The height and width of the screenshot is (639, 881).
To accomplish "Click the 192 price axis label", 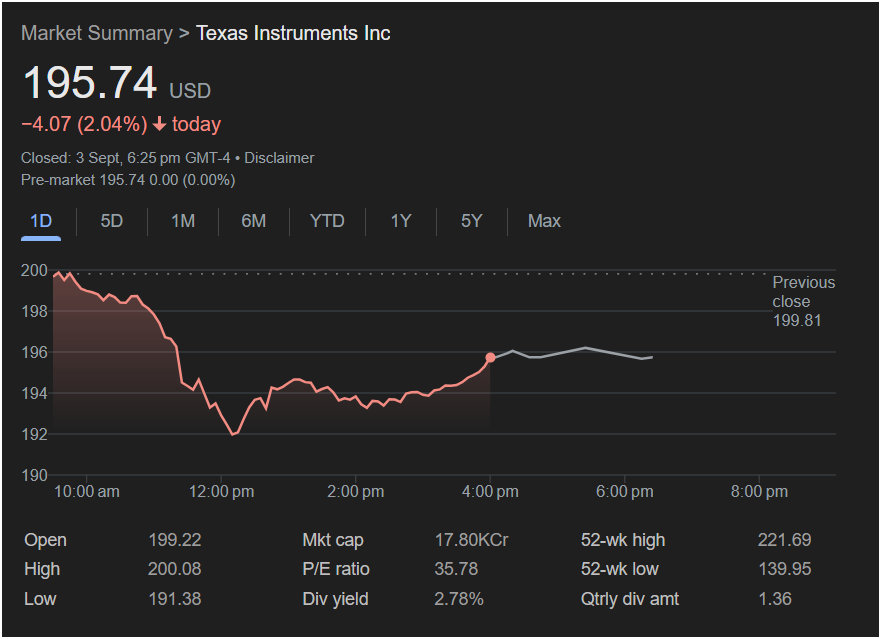I will (34, 434).
